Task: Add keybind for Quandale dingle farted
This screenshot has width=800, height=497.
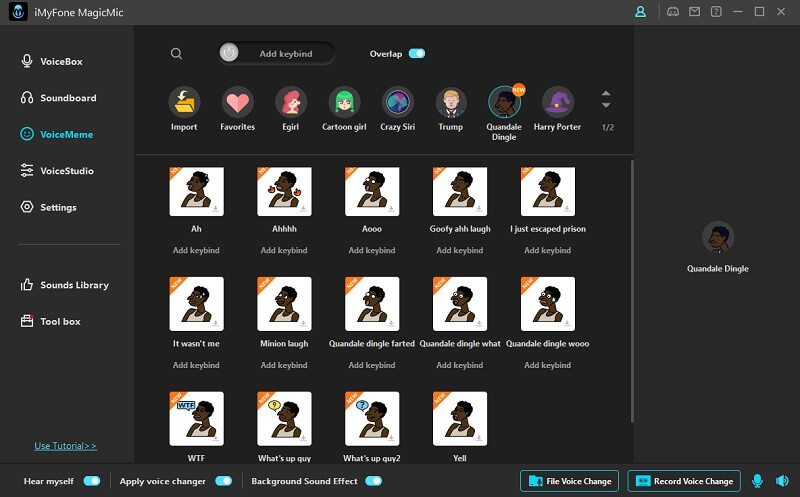Action: pyautogui.click(x=372, y=365)
